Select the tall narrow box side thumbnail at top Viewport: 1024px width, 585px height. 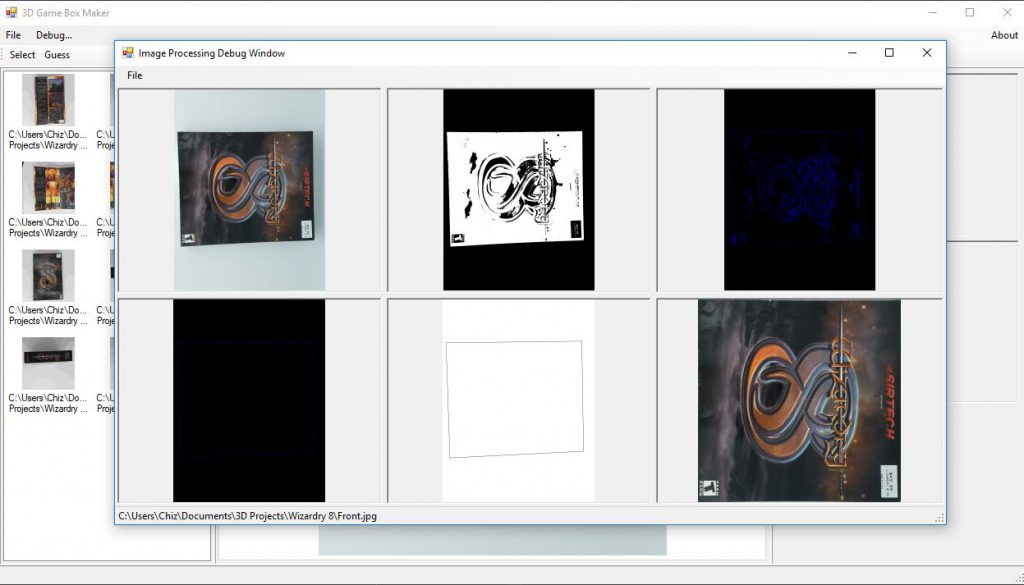click(x=48, y=100)
